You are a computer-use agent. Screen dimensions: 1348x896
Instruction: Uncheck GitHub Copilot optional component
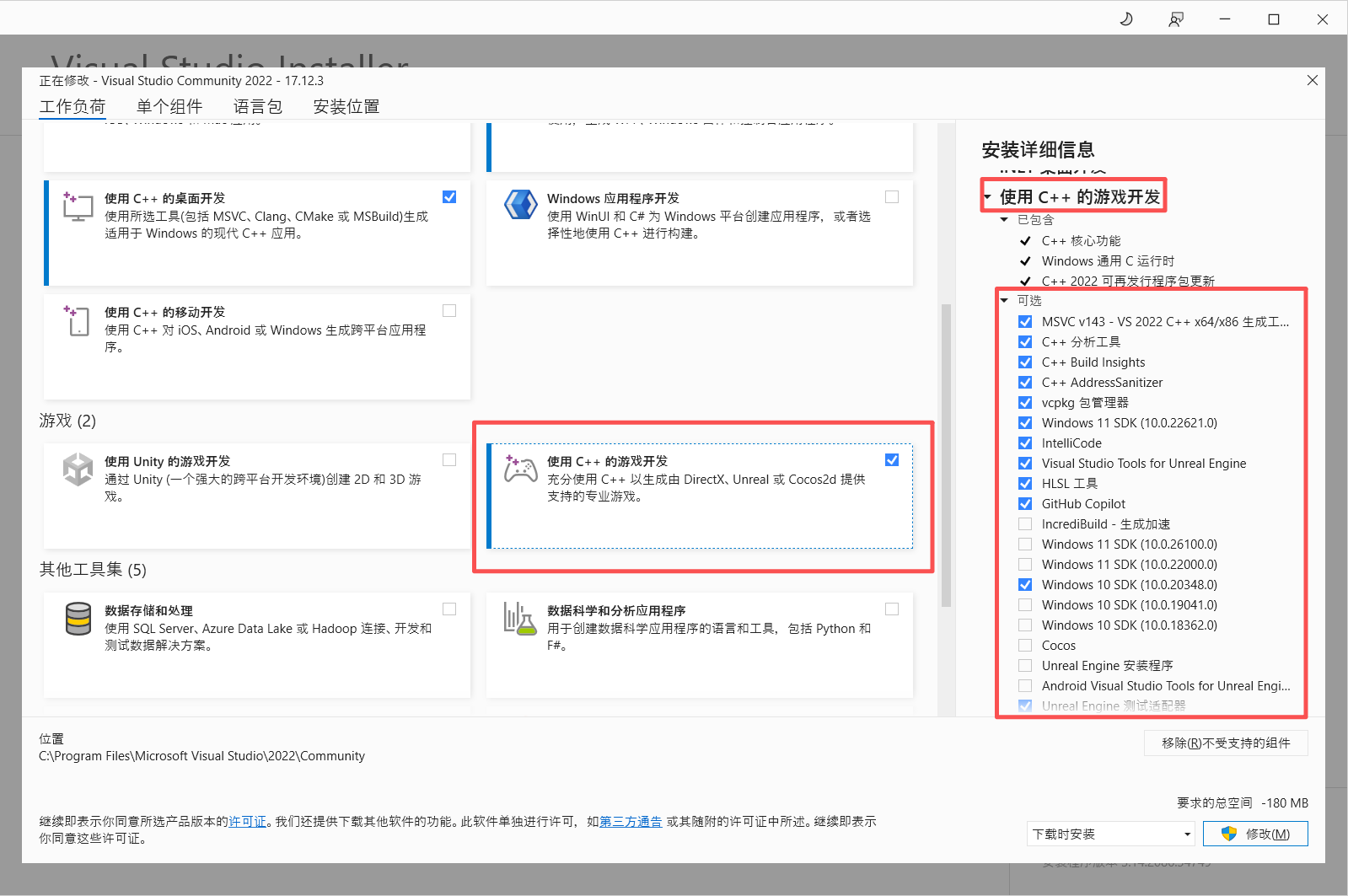1025,503
